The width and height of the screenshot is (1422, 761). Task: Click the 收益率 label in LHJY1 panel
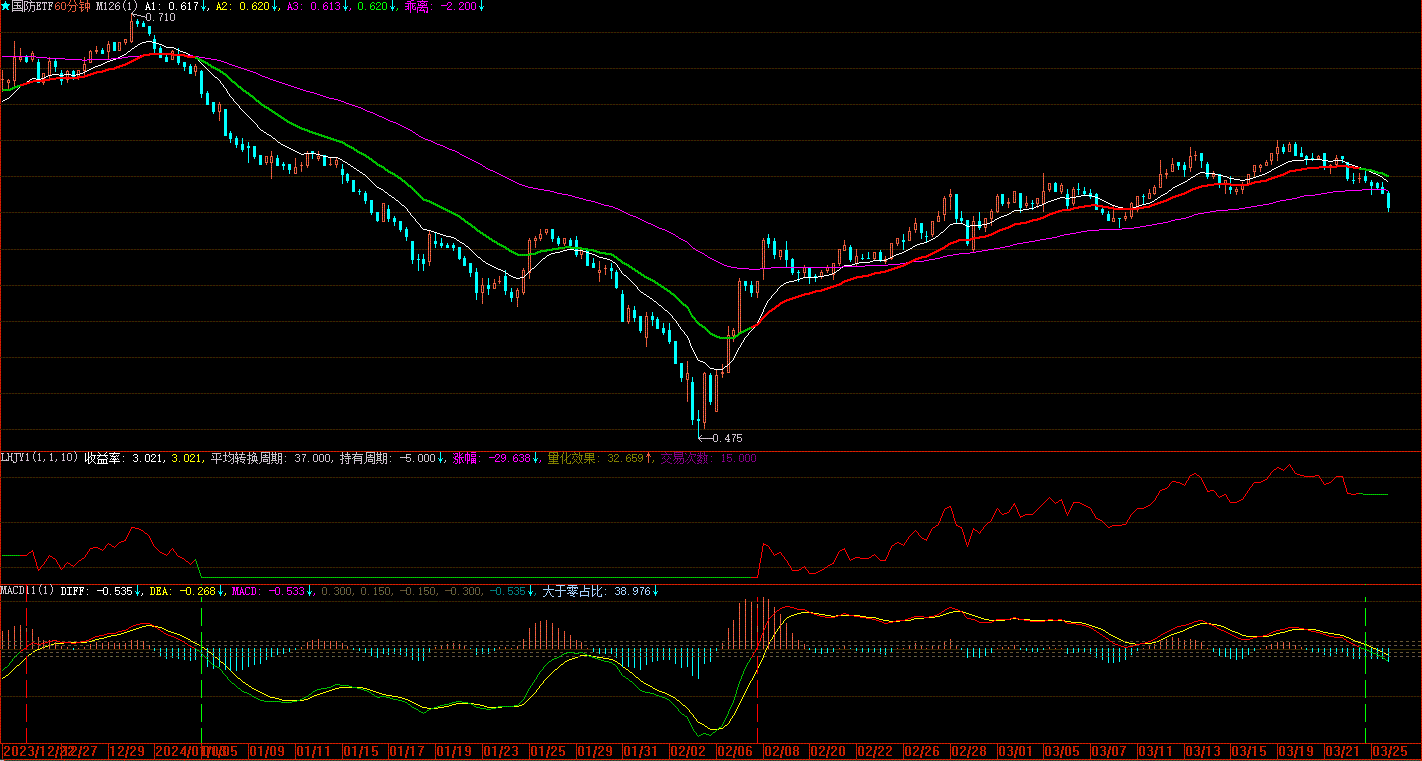click(103, 458)
